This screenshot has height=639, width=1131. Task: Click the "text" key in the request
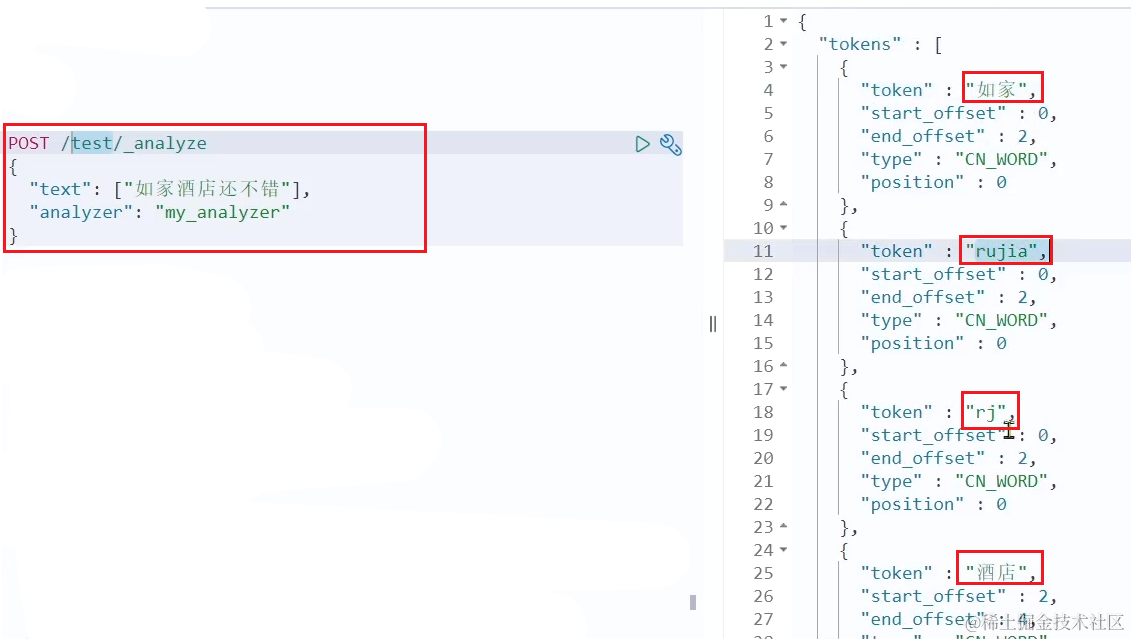click(61, 190)
